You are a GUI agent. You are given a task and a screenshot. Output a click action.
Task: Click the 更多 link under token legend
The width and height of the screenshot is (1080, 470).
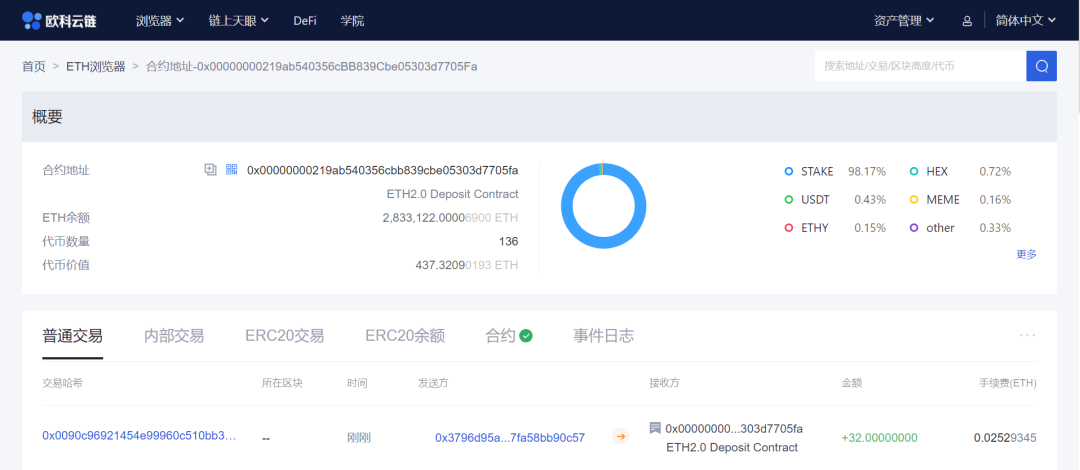(1026, 254)
